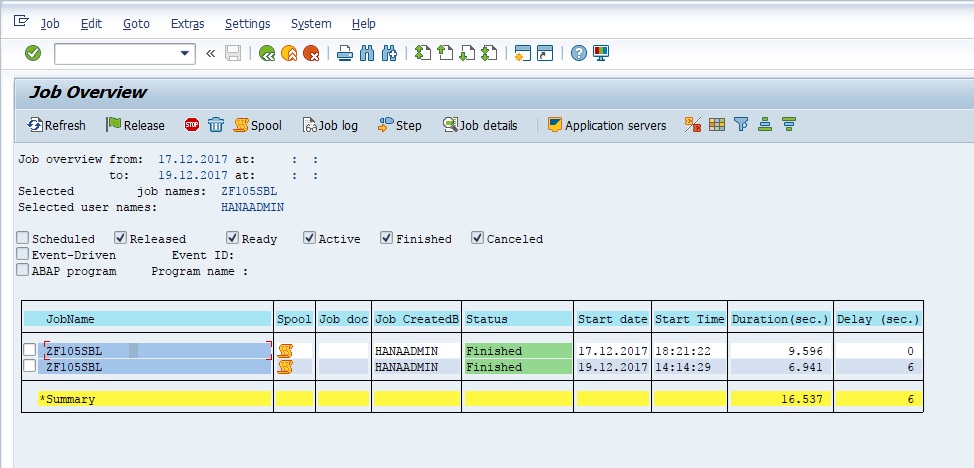
Task: Click the orange Exit icon
Action: click(x=289, y=53)
